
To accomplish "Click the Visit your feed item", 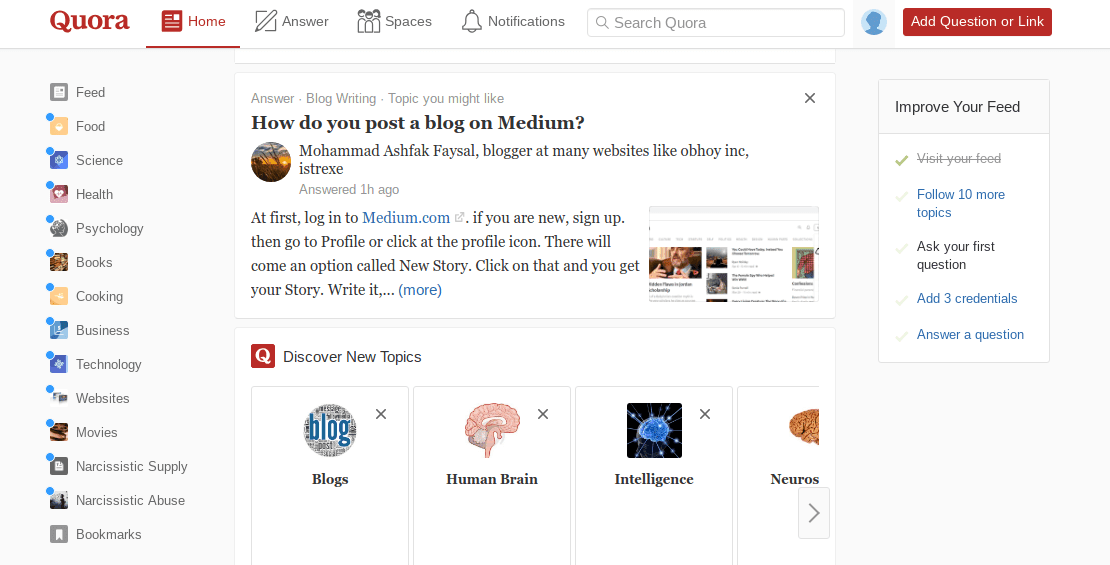I will point(959,159).
